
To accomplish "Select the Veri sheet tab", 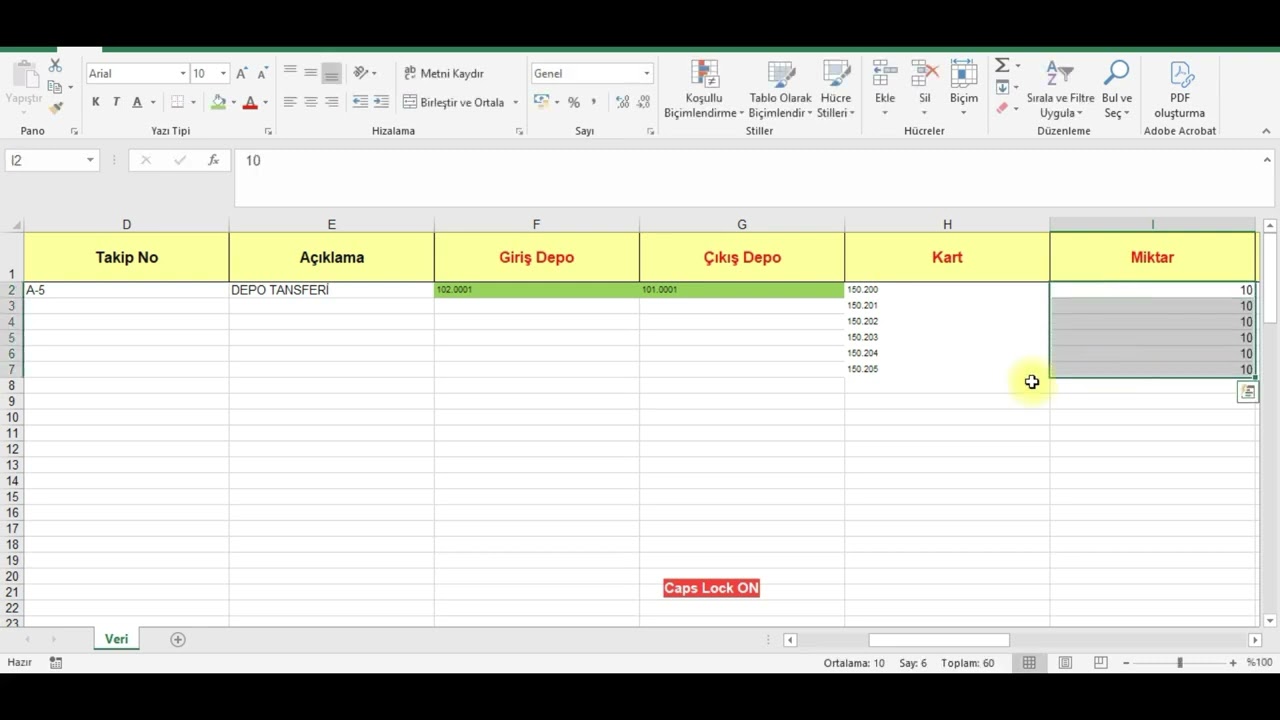I will [117, 639].
